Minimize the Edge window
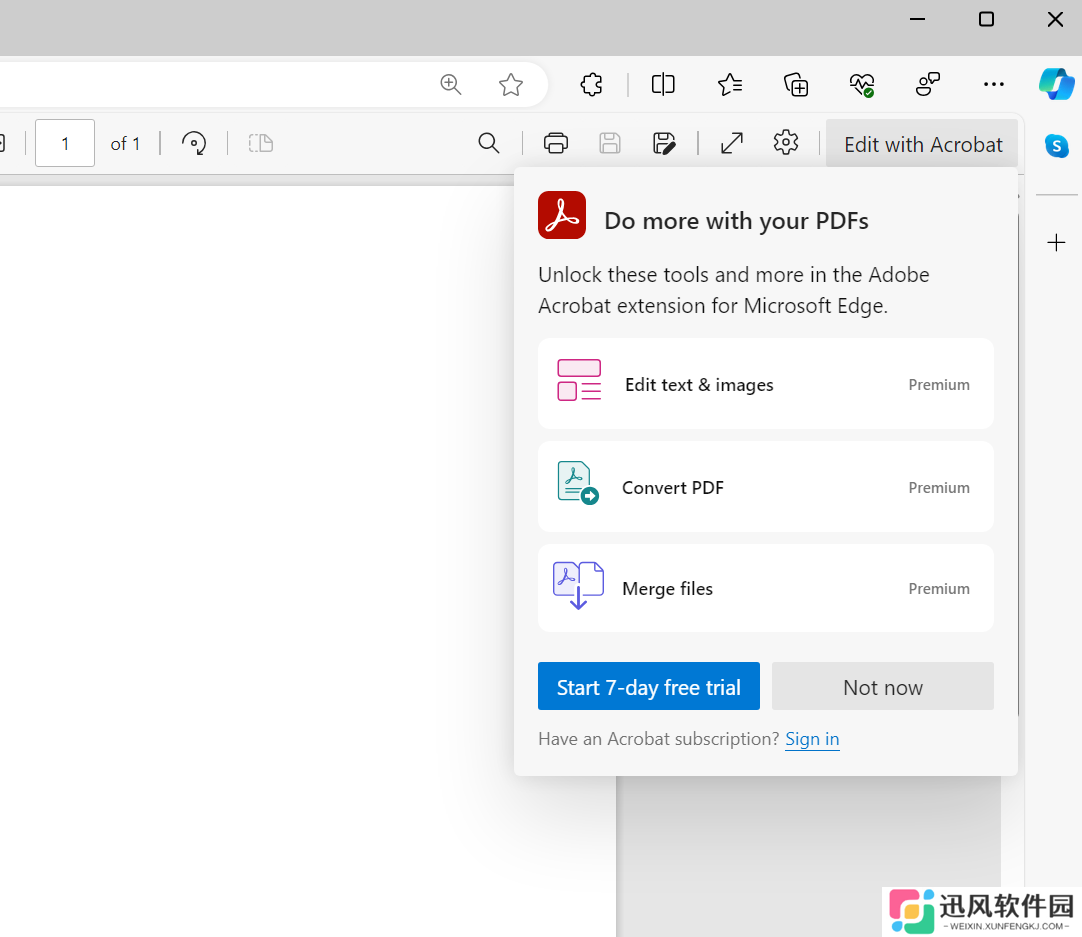 tap(917, 19)
